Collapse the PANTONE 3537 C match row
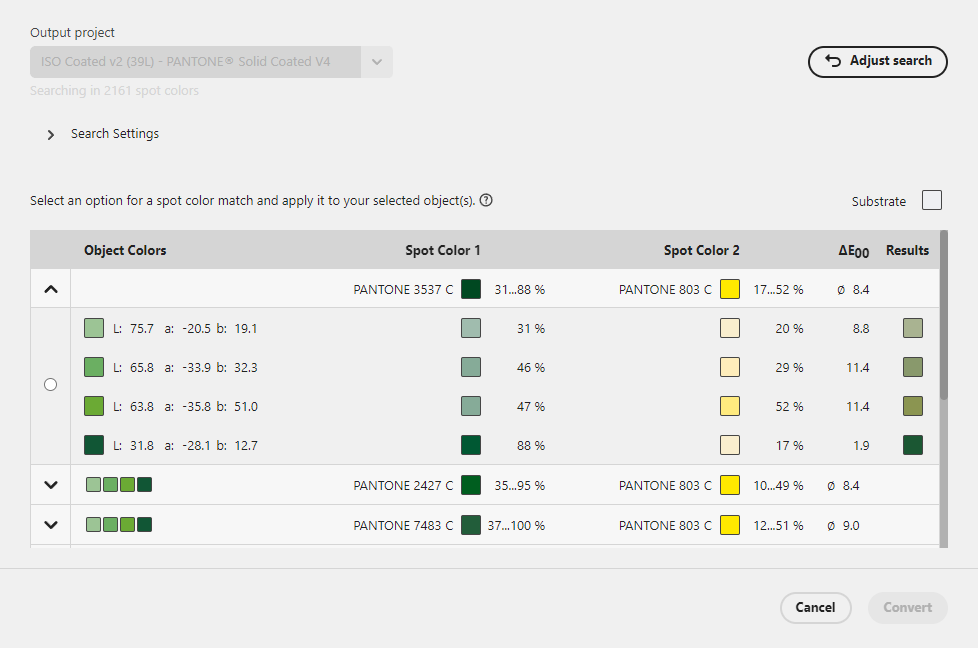This screenshot has height=648, width=978. point(50,288)
